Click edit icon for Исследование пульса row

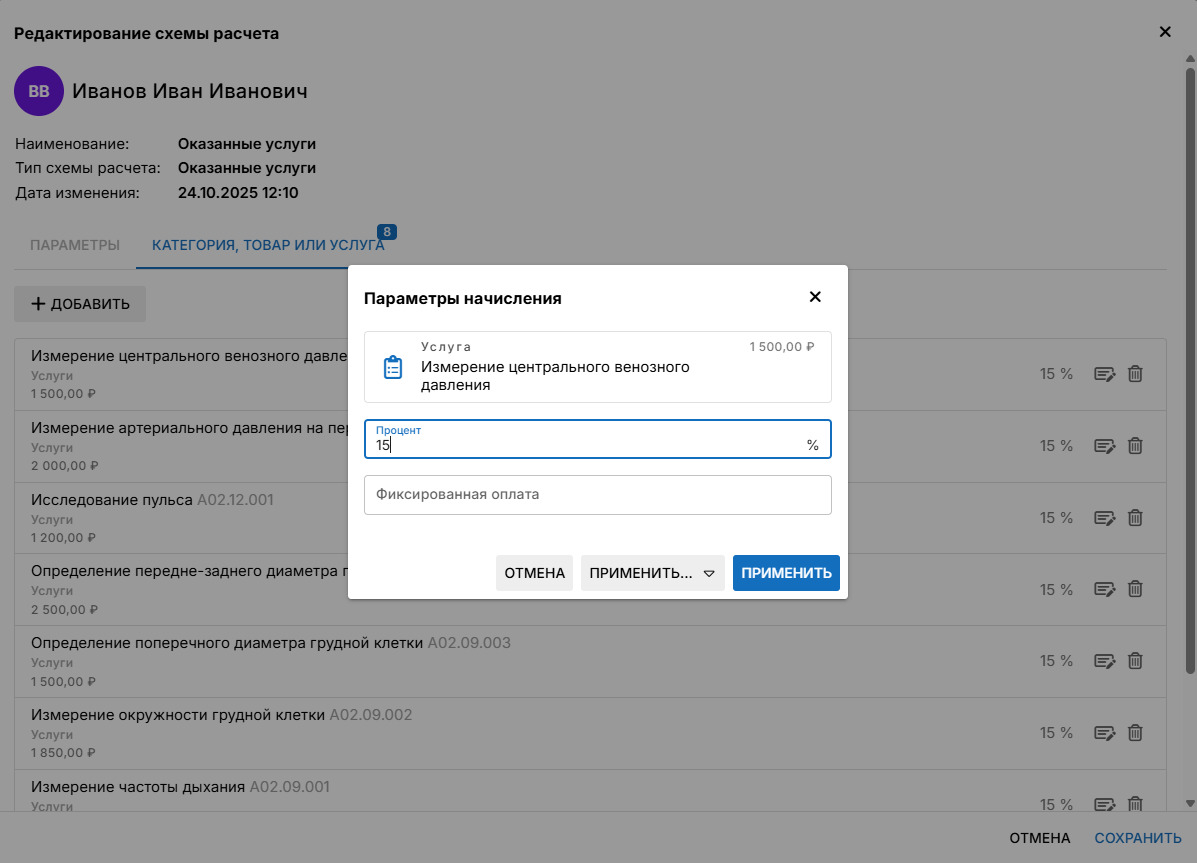coord(1104,518)
